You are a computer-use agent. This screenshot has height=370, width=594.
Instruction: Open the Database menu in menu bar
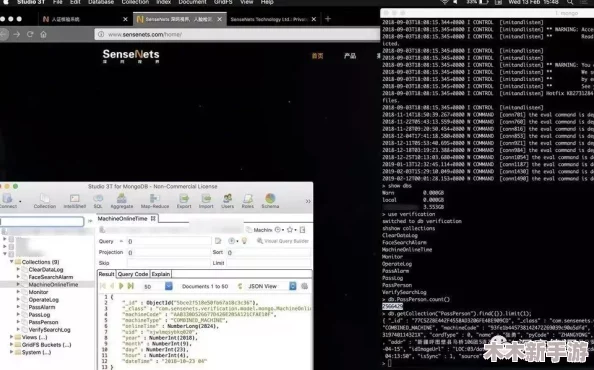tap(101, 2)
